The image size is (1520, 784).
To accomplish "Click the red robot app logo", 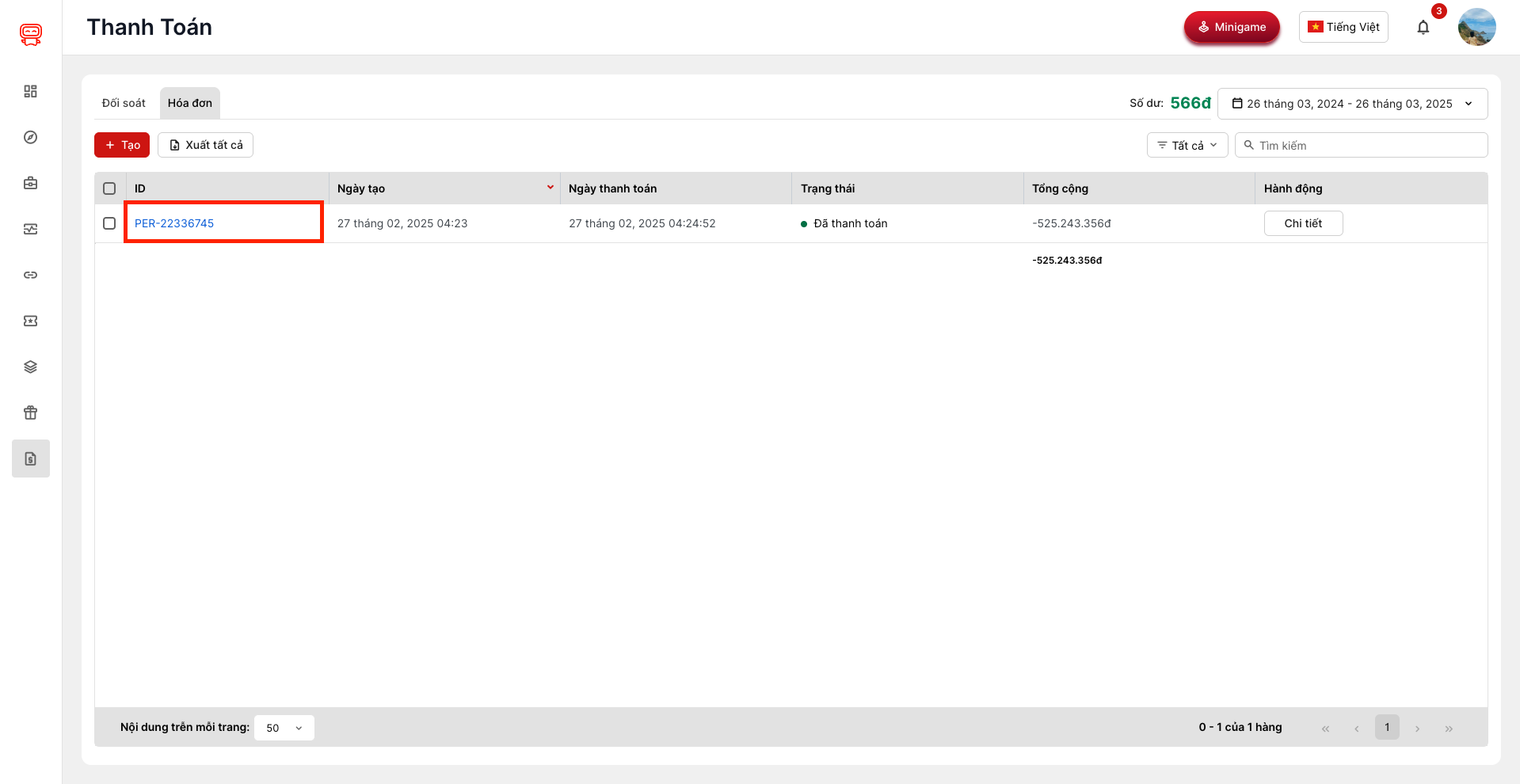I will click(x=31, y=34).
